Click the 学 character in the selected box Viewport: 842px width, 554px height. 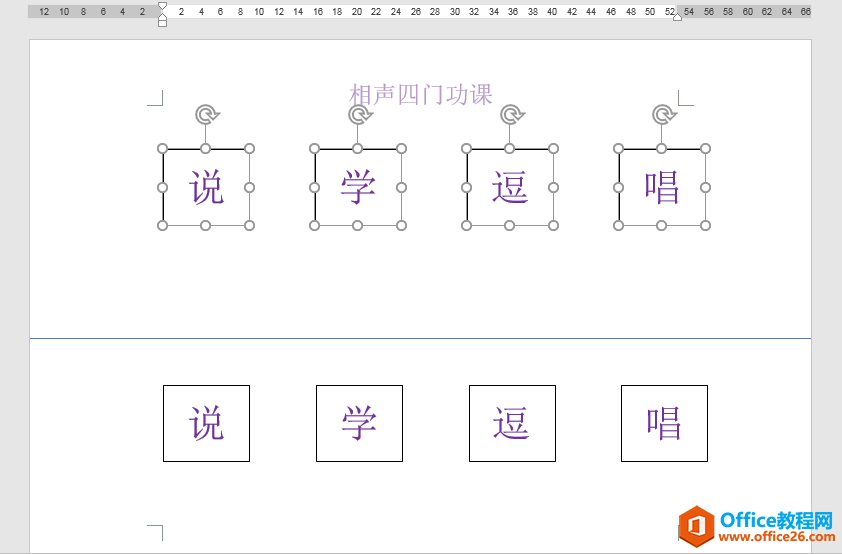pyautogui.click(x=358, y=187)
